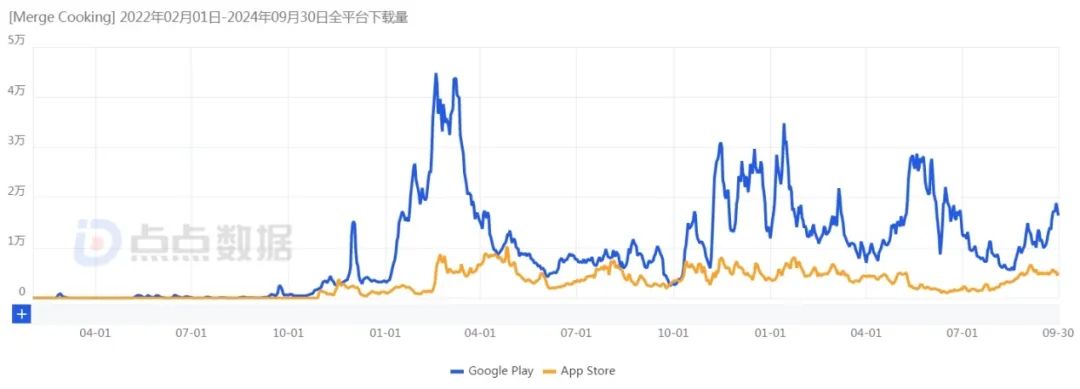Screen dimensions: 1080x389
Task: Click the 3万 label on the y-axis
Action: [x=17, y=141]
